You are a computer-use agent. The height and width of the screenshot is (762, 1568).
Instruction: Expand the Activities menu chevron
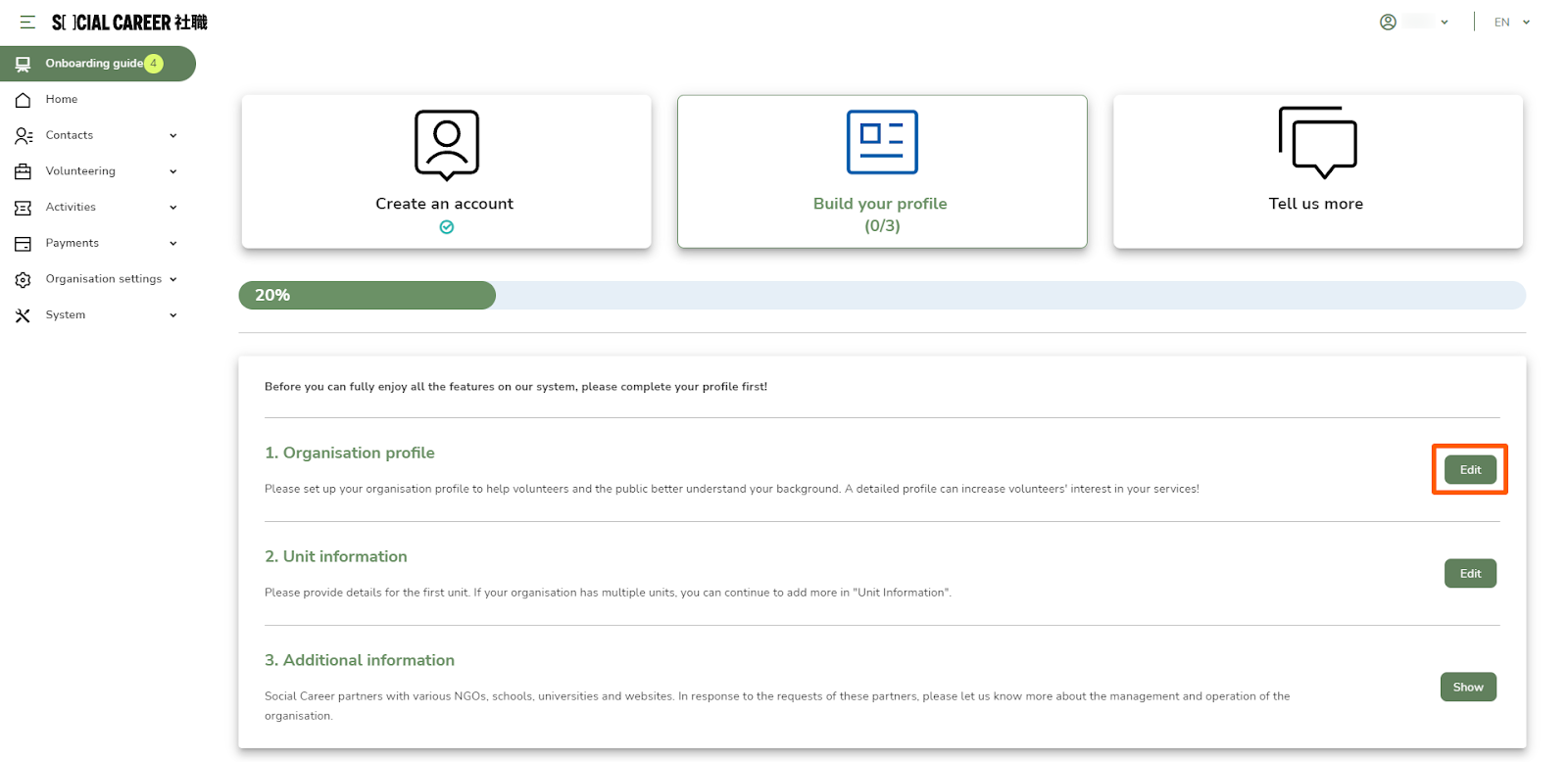(x=173, y=208)
